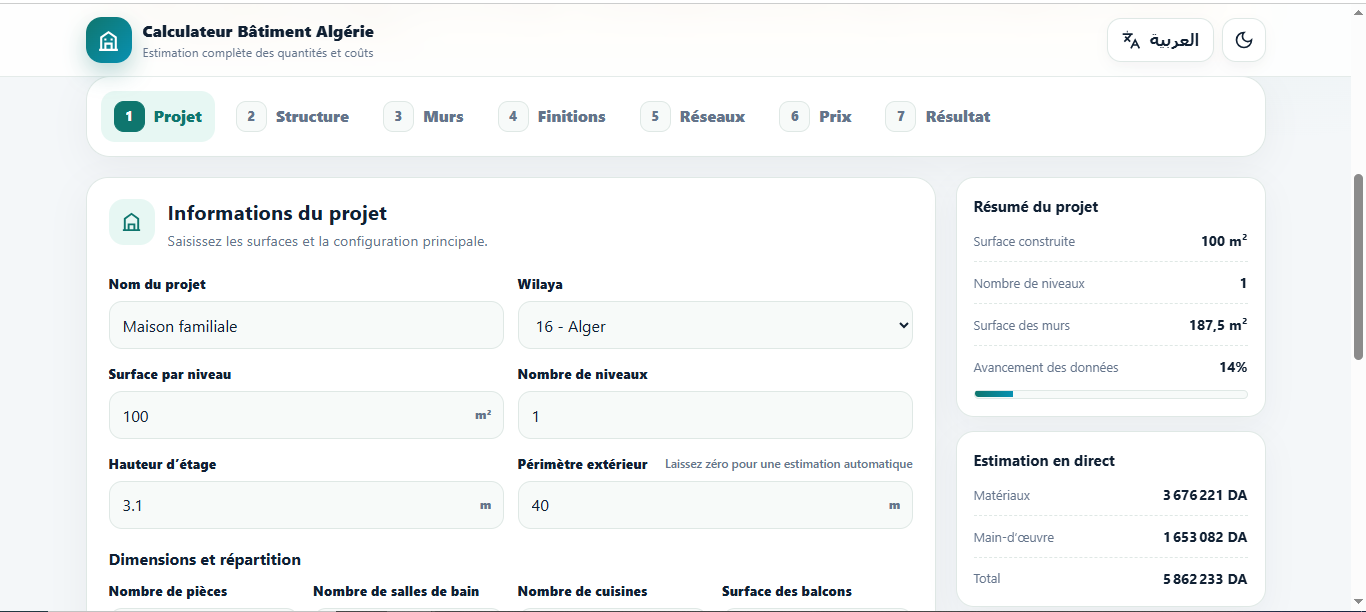
Task: Click the house icon beside Informations du projet
Action: pyautogui.click(x=132, y=222)
